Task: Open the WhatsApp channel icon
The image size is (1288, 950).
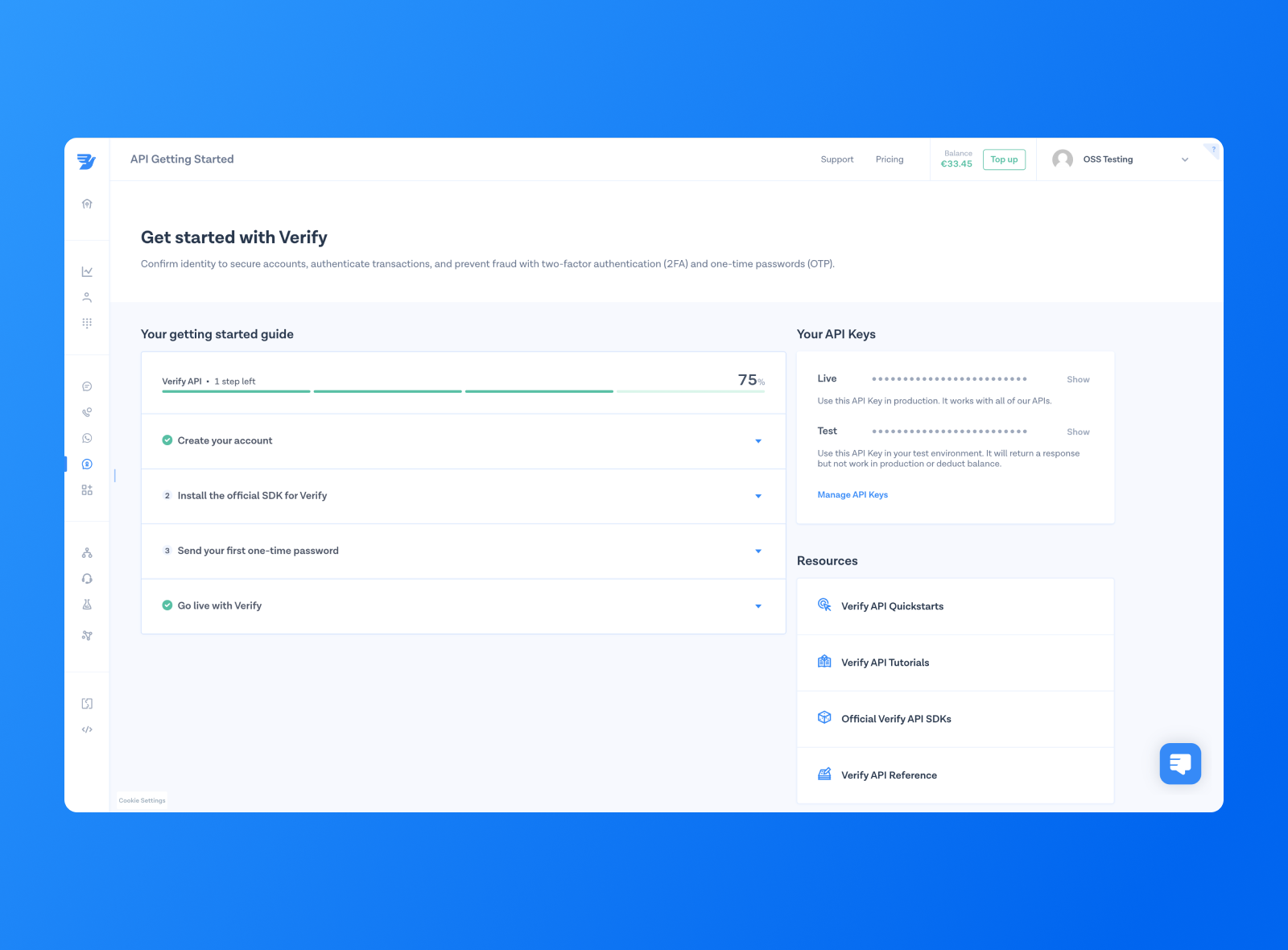Action: point(87,438)
